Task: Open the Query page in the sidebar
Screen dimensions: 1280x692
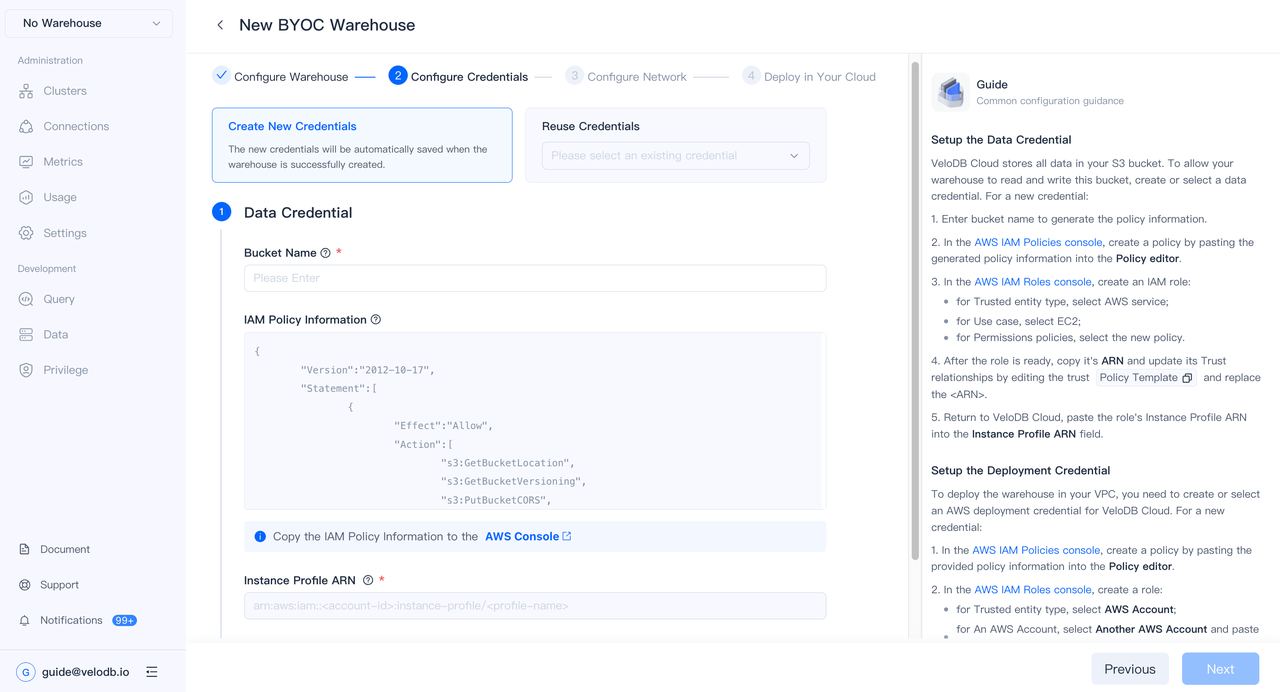Action: [58, 299]
